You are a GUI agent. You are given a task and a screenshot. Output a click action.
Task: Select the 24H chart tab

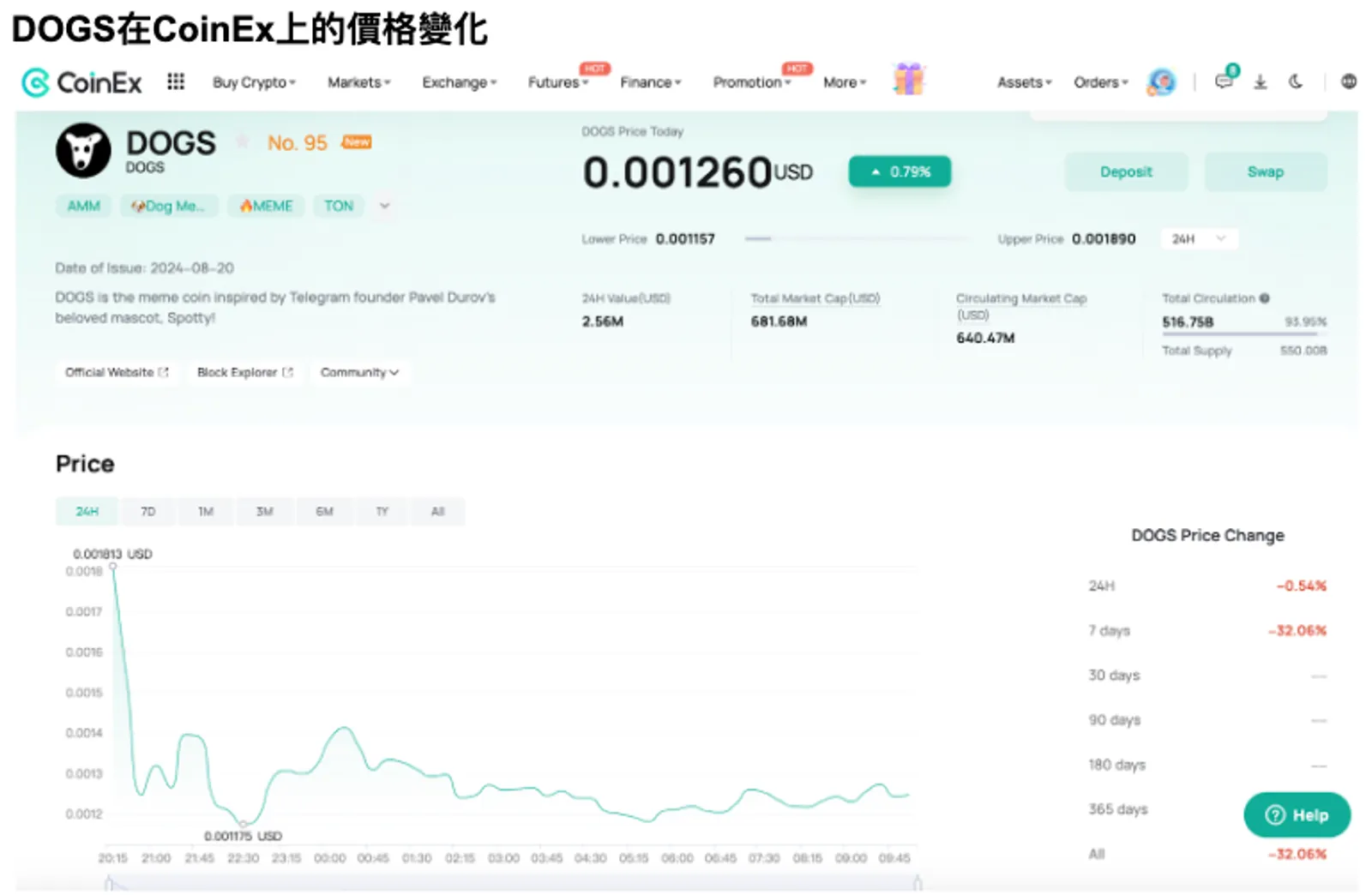click(87, 511)
